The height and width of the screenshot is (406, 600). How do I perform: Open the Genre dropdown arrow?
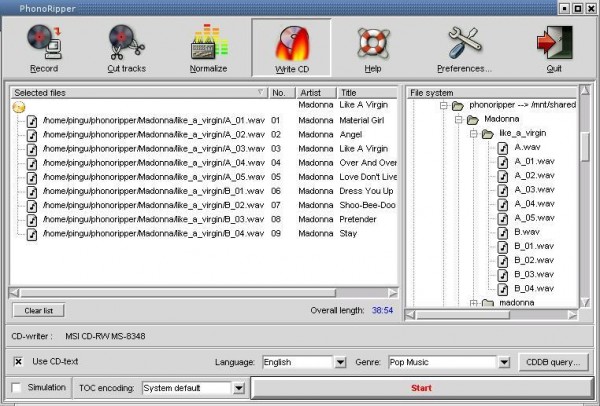pos(504,362)
